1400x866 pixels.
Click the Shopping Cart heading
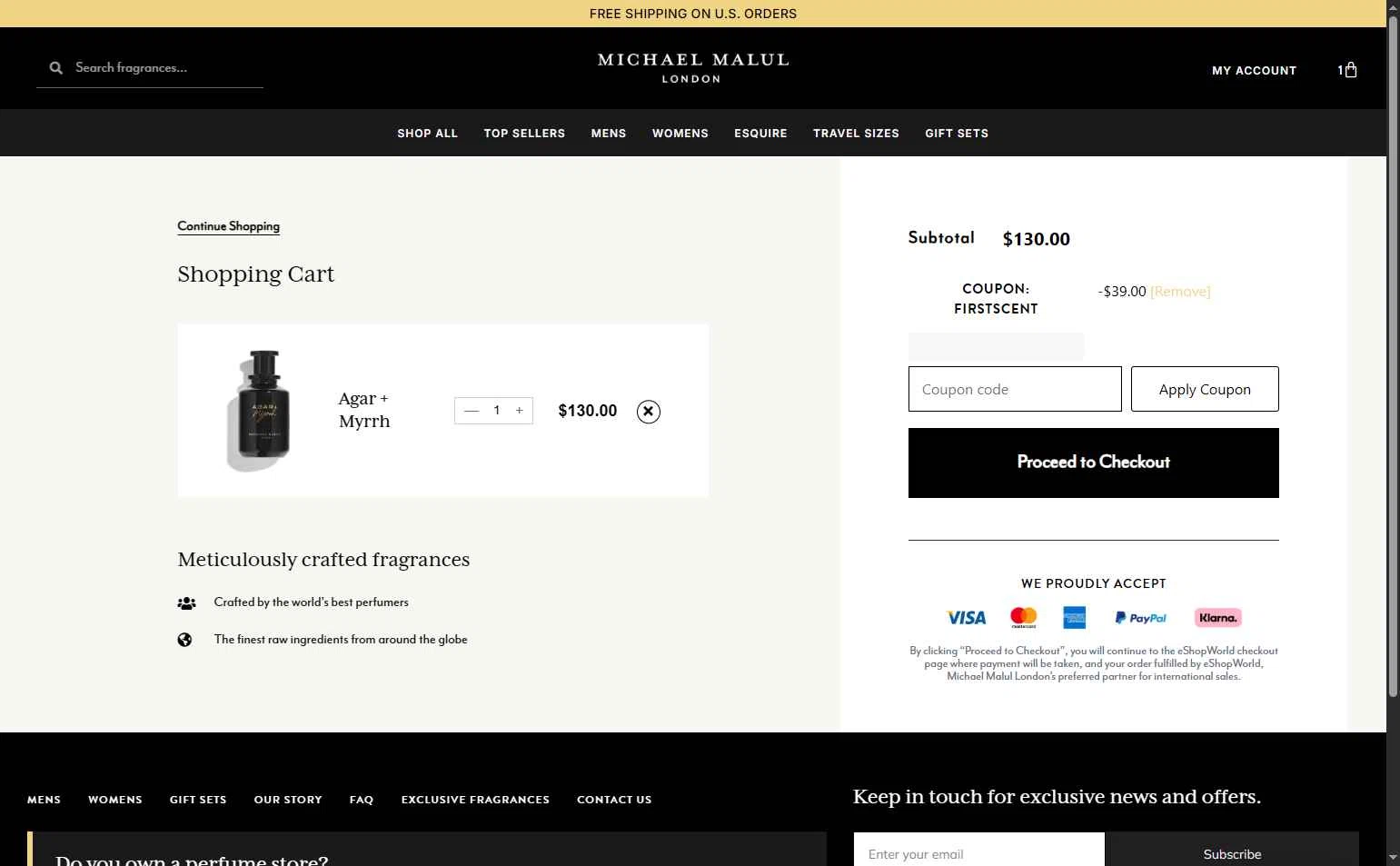pyautogui.click(x=255, y=274)
